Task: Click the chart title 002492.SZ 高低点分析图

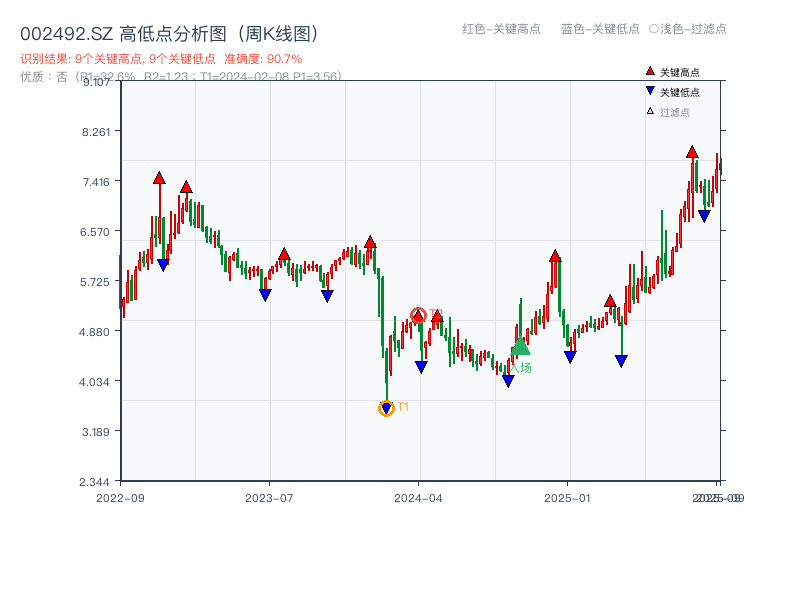Action: pyautogui.click(x=169, y=34)
